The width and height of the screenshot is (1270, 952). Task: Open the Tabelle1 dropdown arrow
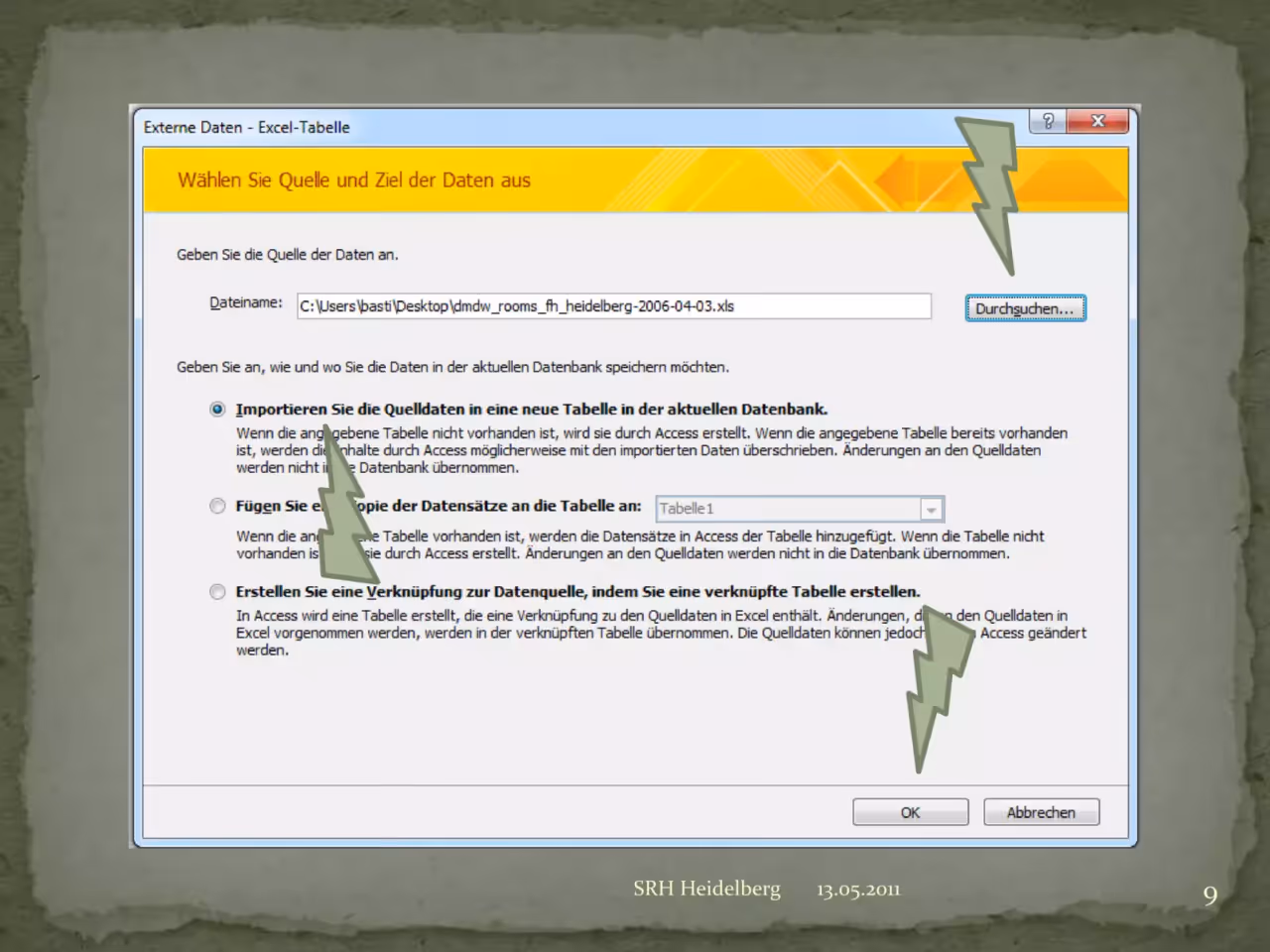931,509
